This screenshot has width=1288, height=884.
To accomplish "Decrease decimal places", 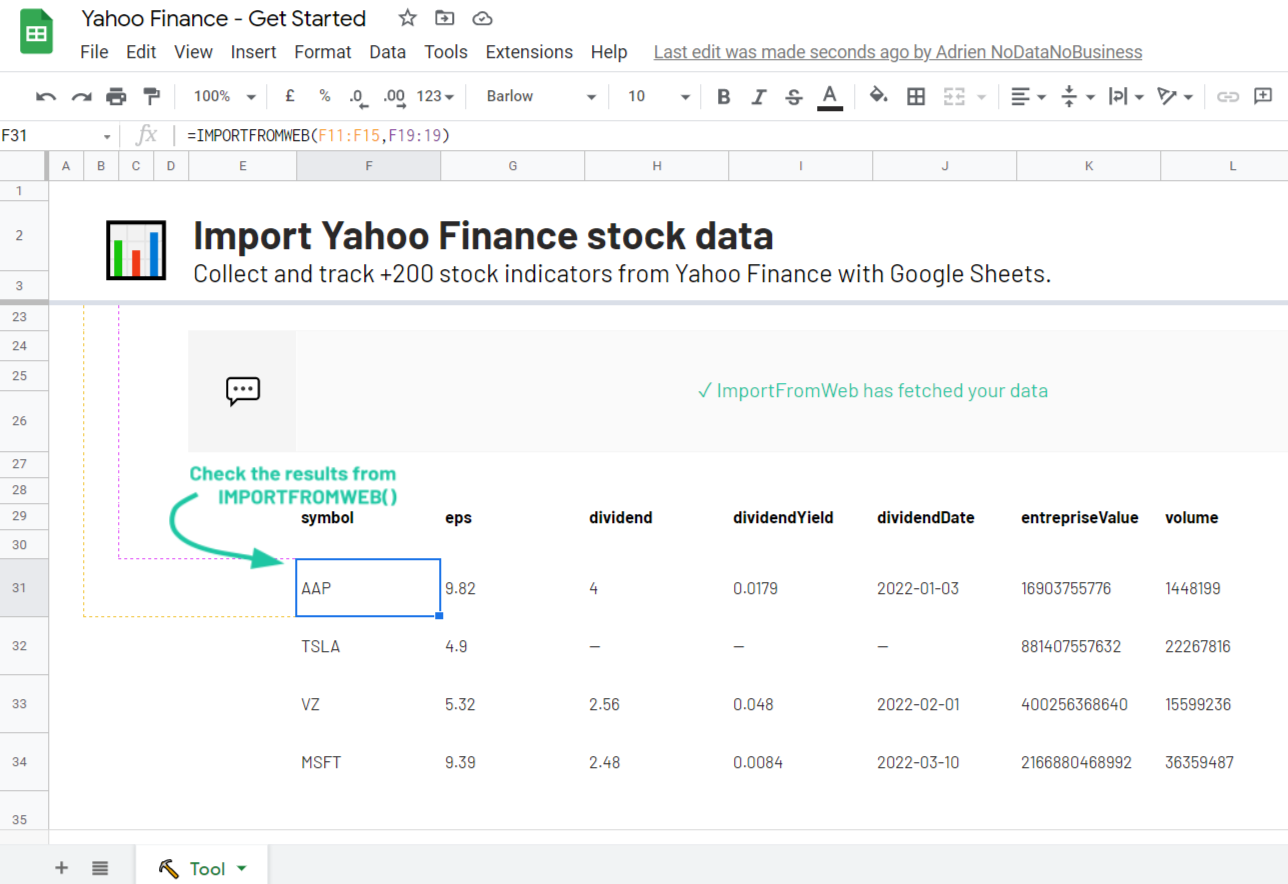I will [x=358, y=96].
